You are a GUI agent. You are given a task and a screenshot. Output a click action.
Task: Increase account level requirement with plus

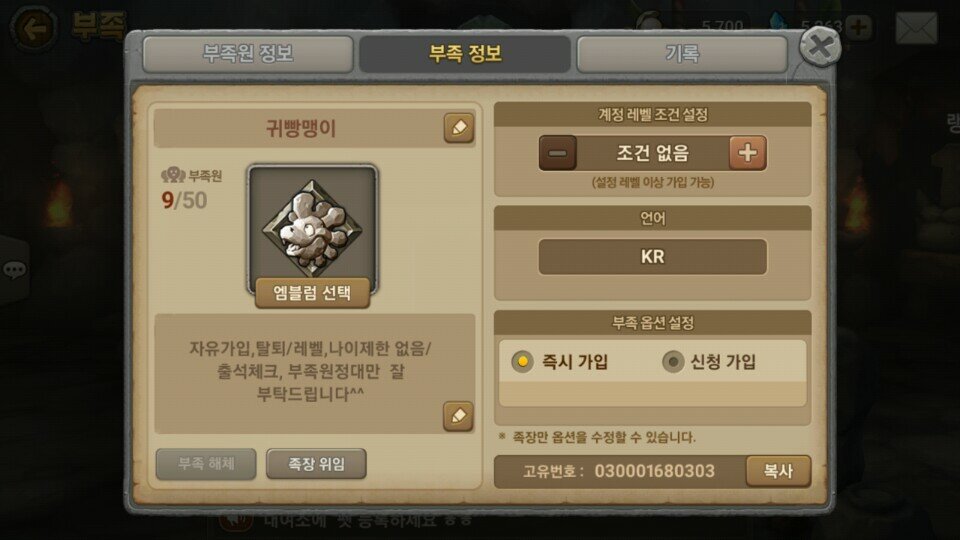748,153
